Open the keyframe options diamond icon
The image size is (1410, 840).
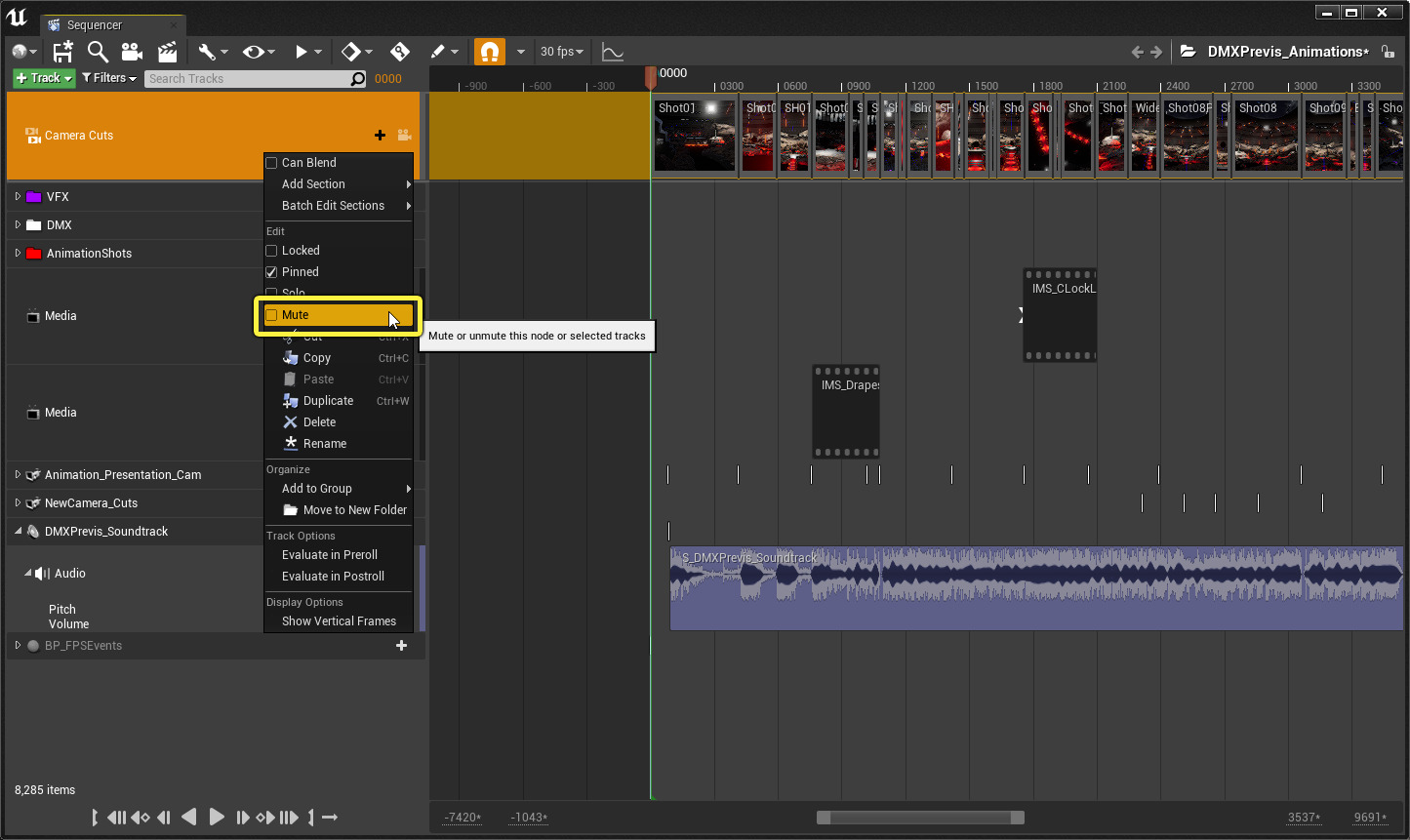pyautogui.click(x=351, y=51)
